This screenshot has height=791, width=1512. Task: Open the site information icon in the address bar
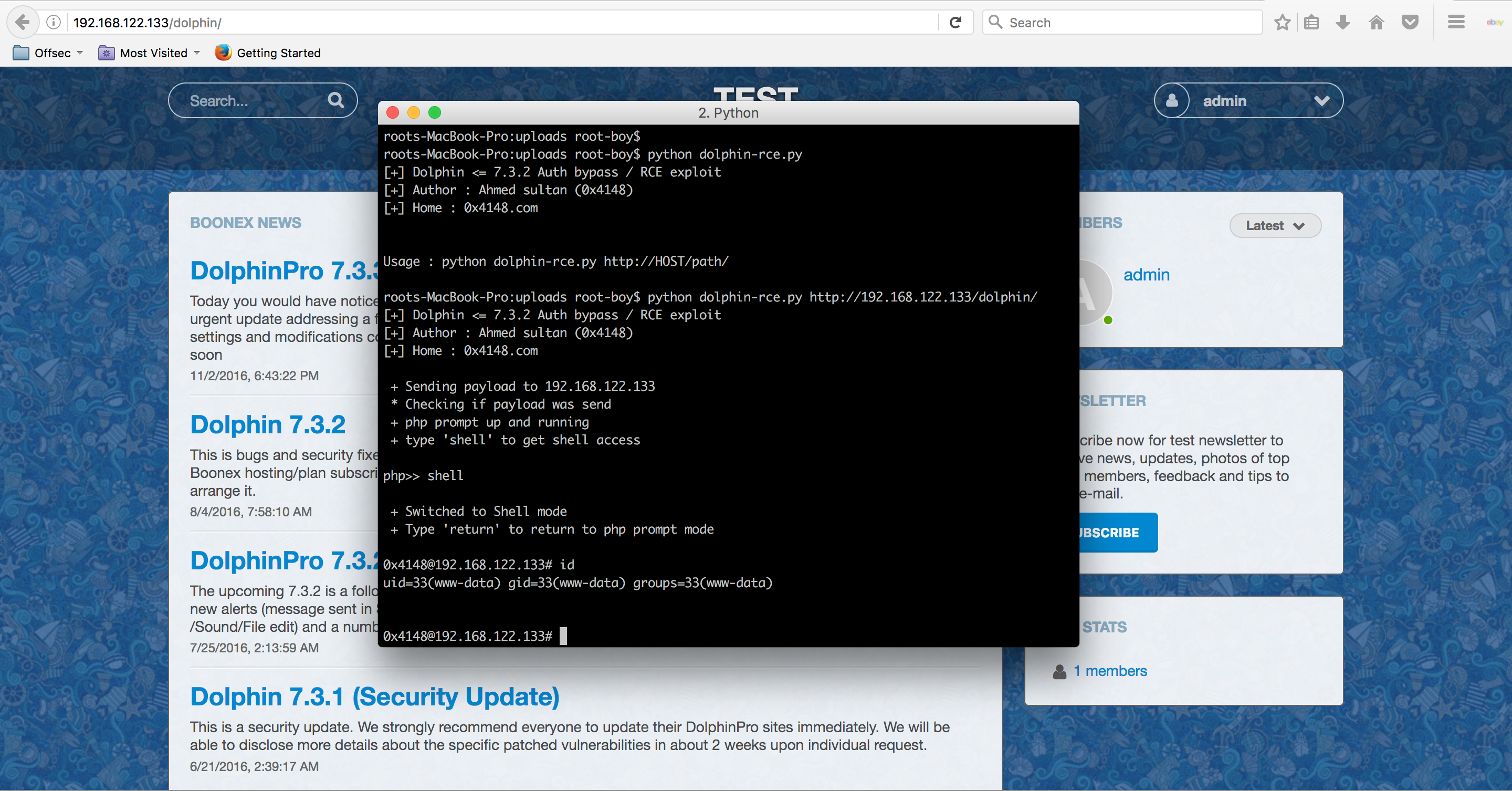(x=54, y=22)
